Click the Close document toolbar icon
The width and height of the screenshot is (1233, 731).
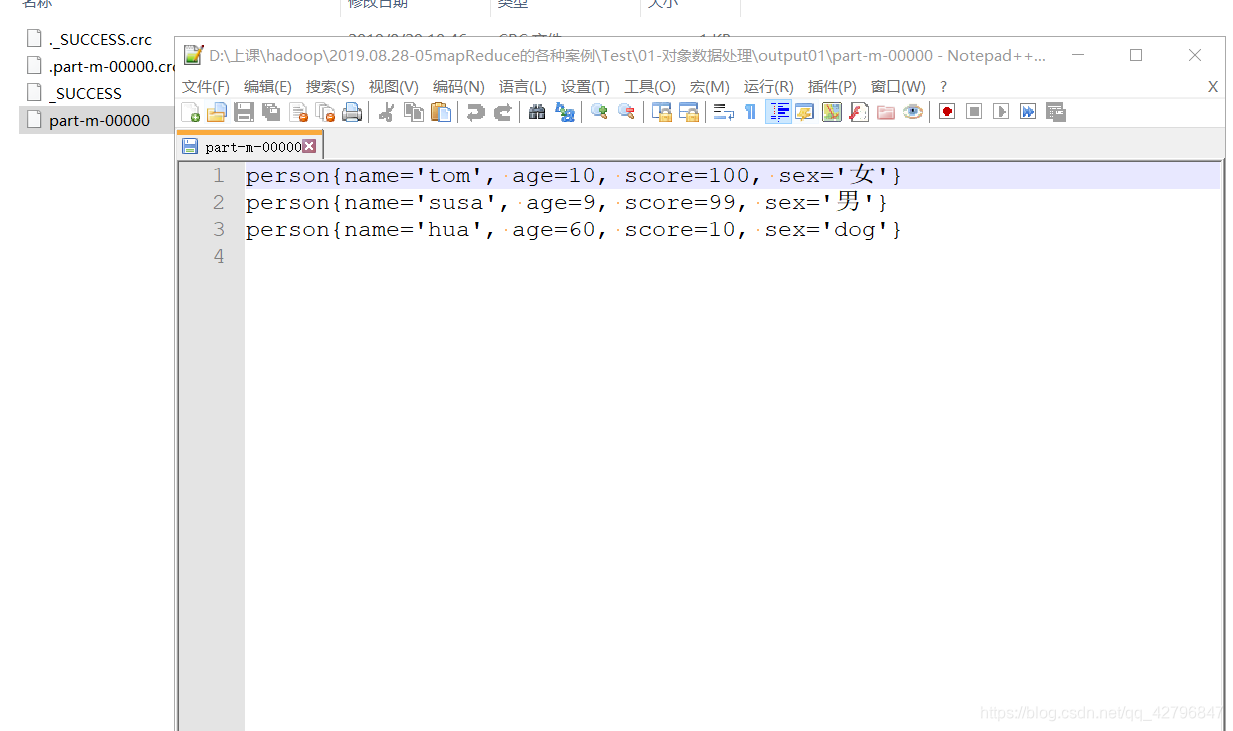(298, 112)
